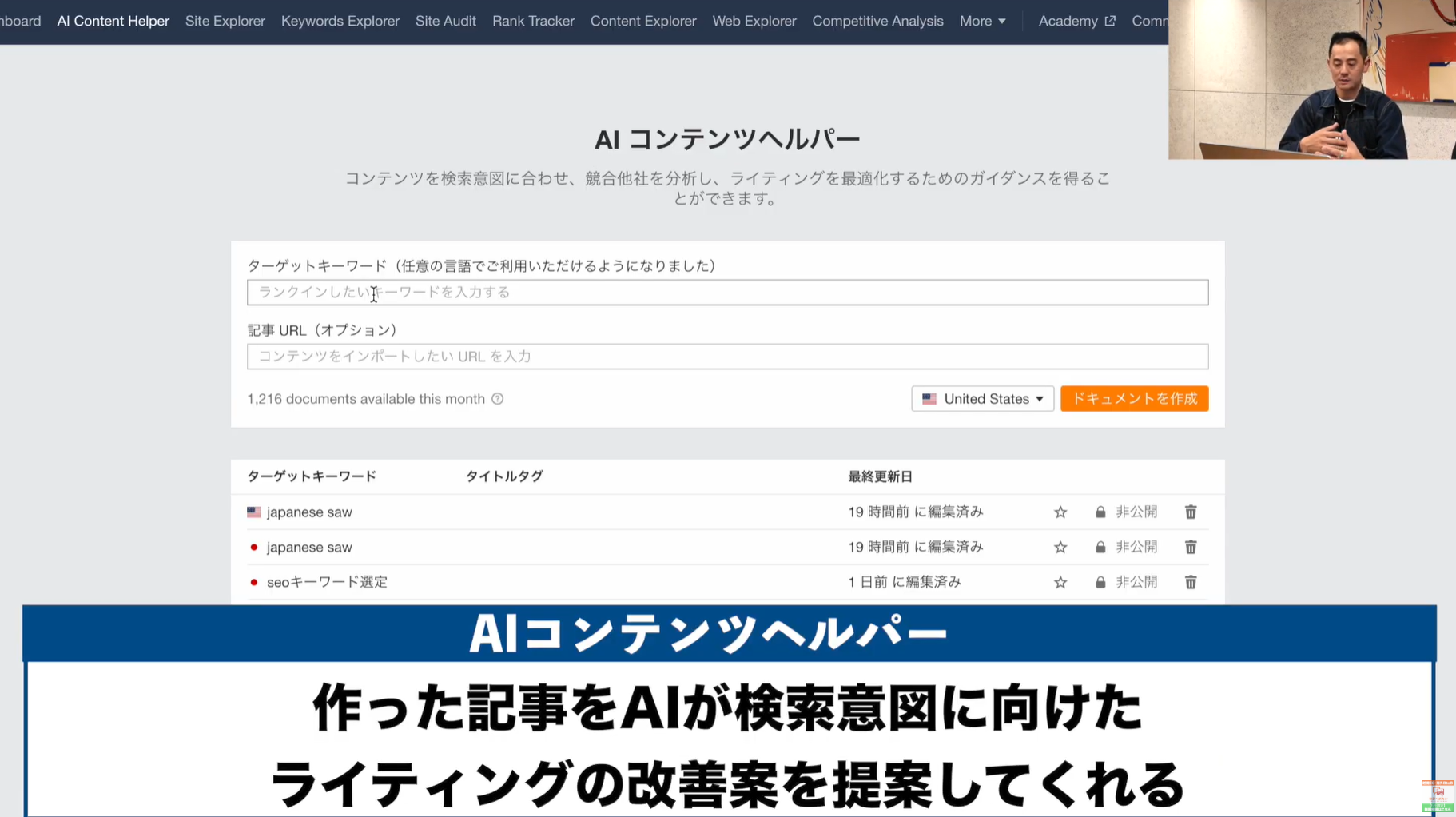Focus the ターゲットキーワード input field
Screen dimensions: 1456x817
coord(727,293)
